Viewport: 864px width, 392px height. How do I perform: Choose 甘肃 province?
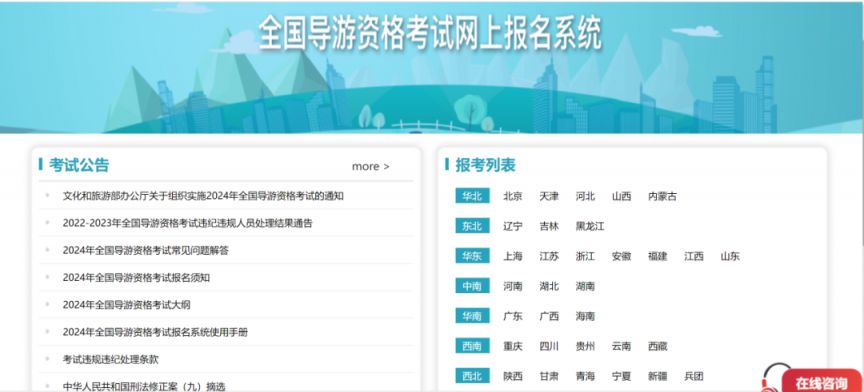549,377
